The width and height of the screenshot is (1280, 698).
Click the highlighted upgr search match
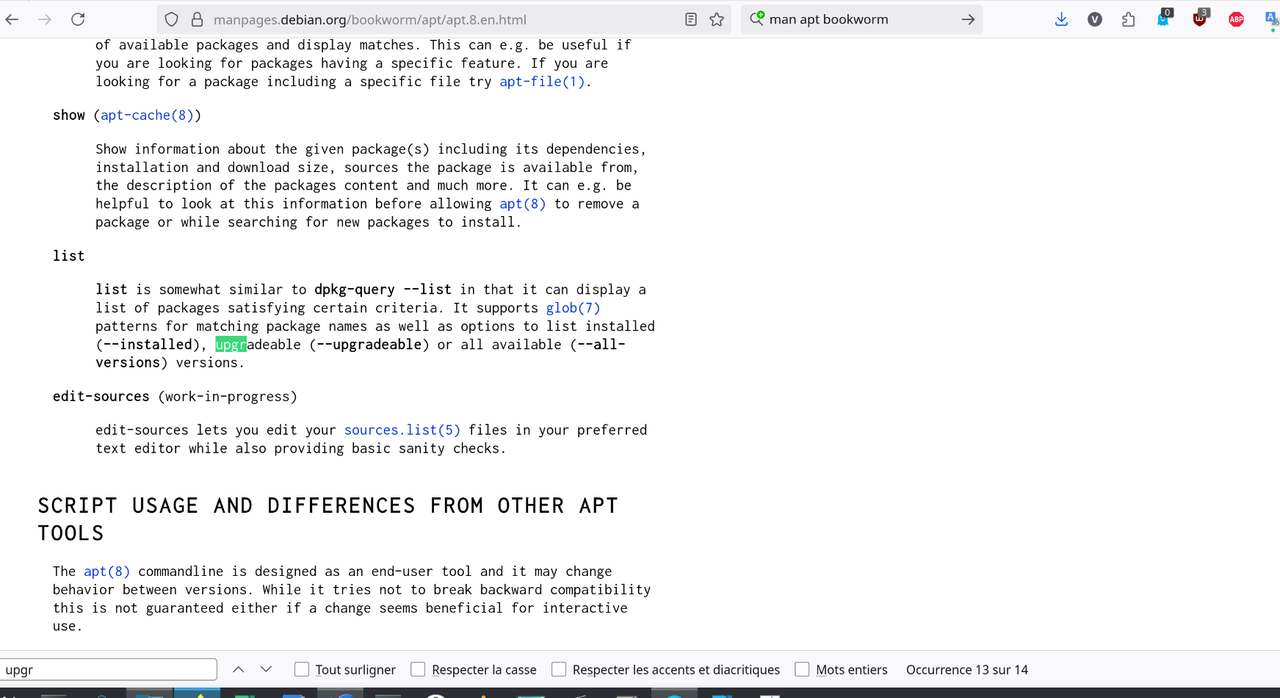[x=231, y=344]
